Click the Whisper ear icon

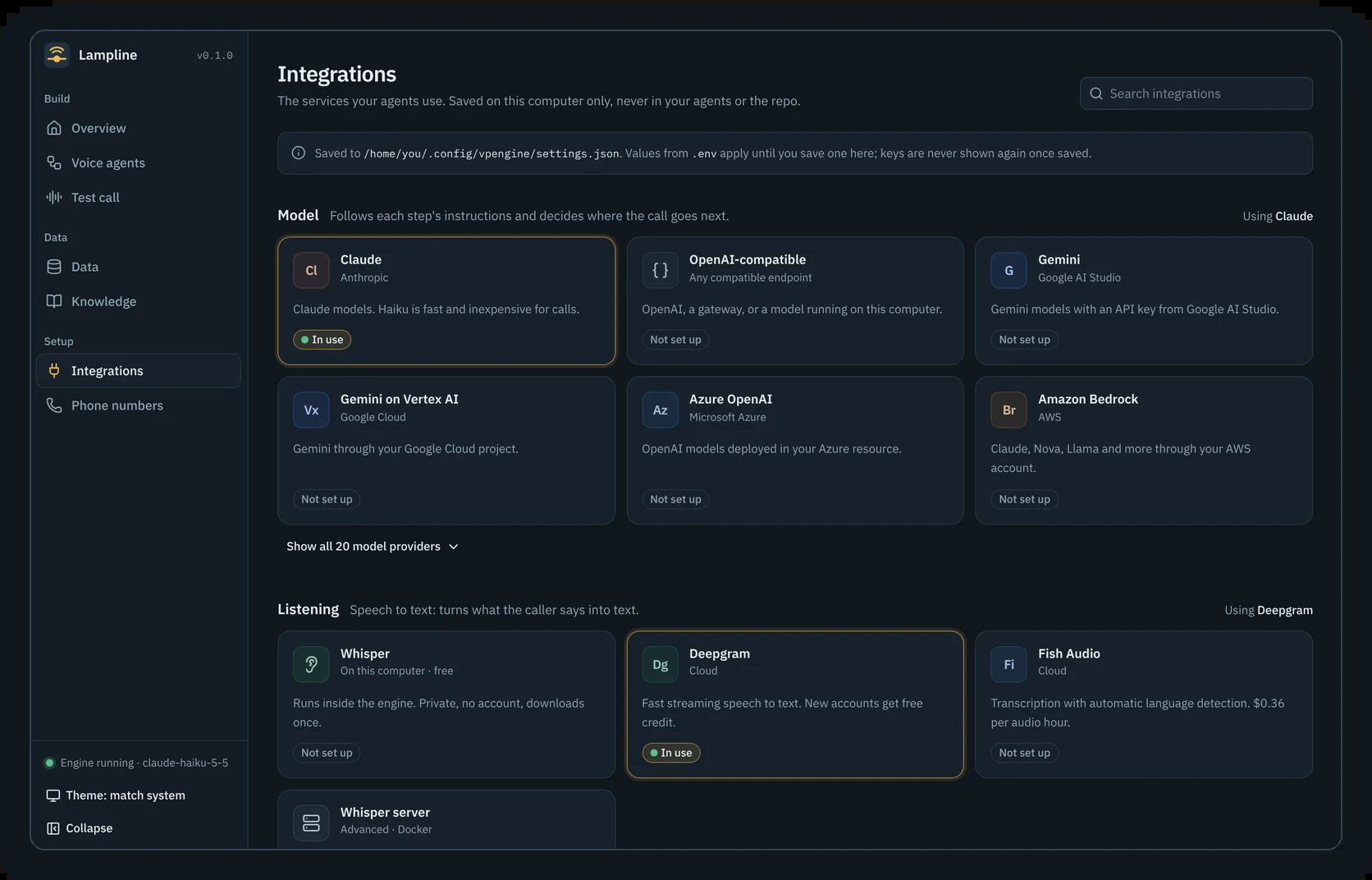pos(311,664)
